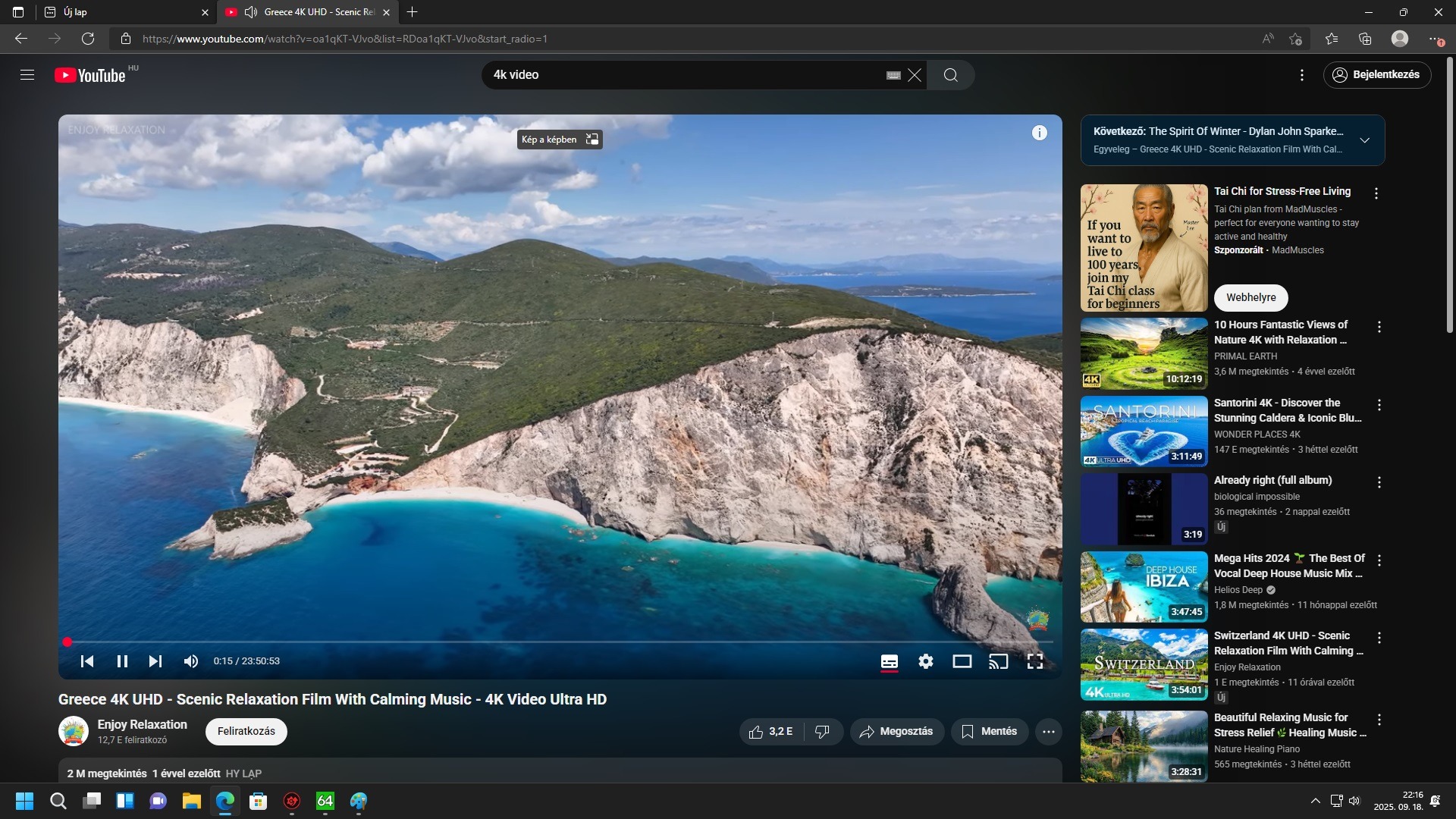Image resolution: width=1456 pixels, height=819 pixels.
Task: Click the search magnifier button
Action: tap(950, 74)
